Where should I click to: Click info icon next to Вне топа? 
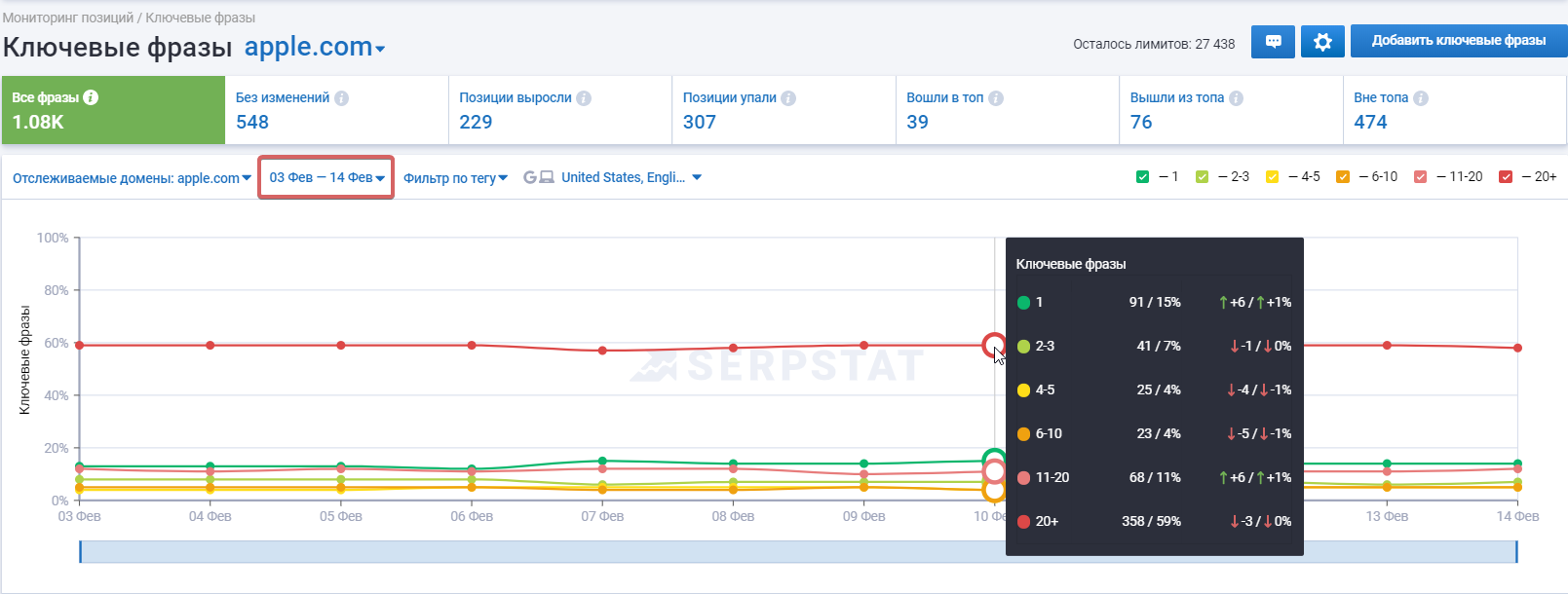tap(1421, 98)
